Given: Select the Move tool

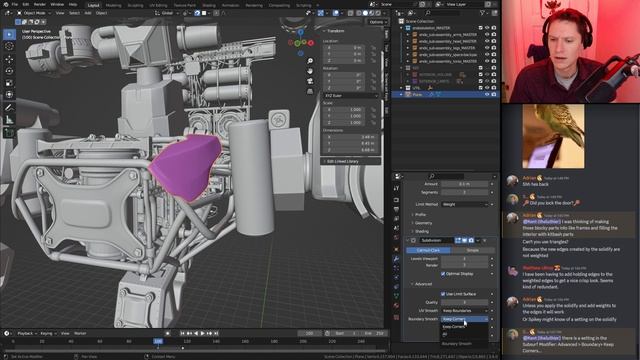Looking at the screenshot, I should pyautogui.click(x=9, y=59).
